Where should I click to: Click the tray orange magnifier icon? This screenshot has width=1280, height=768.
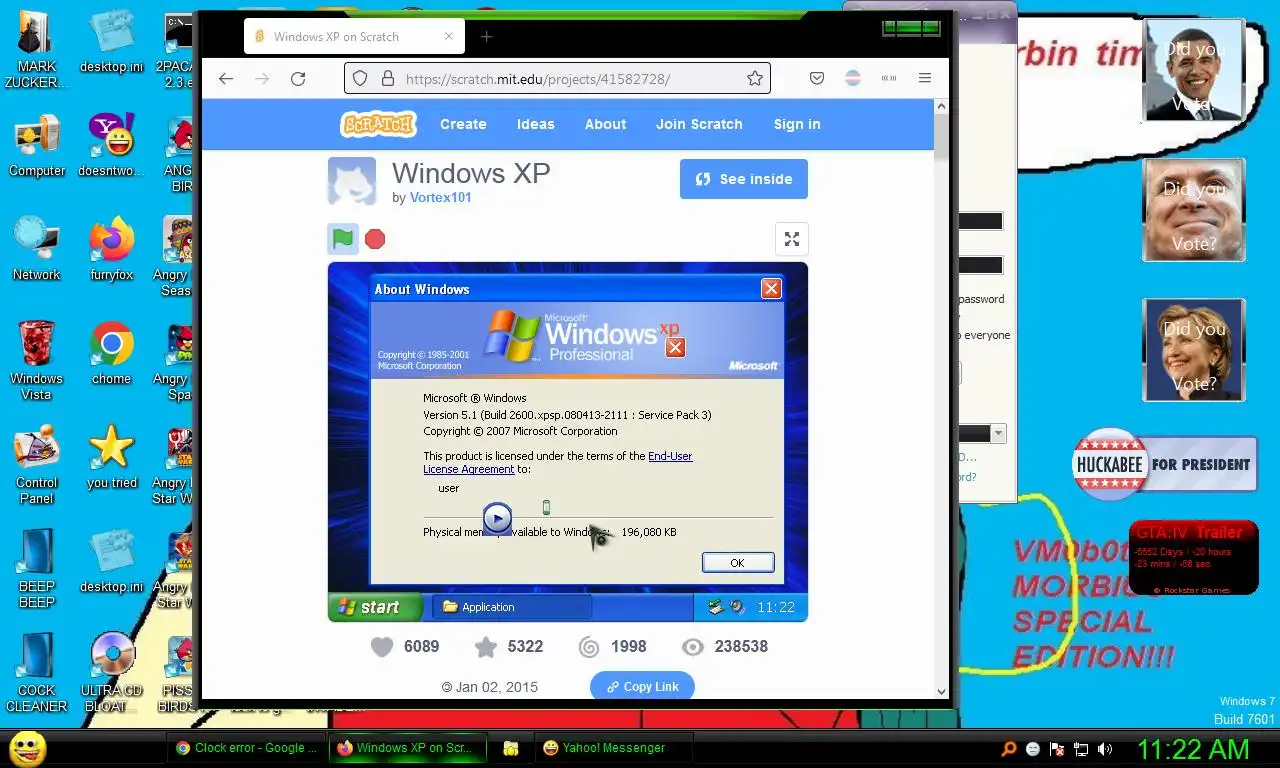pyautogui.click(x=1010, y=749)
